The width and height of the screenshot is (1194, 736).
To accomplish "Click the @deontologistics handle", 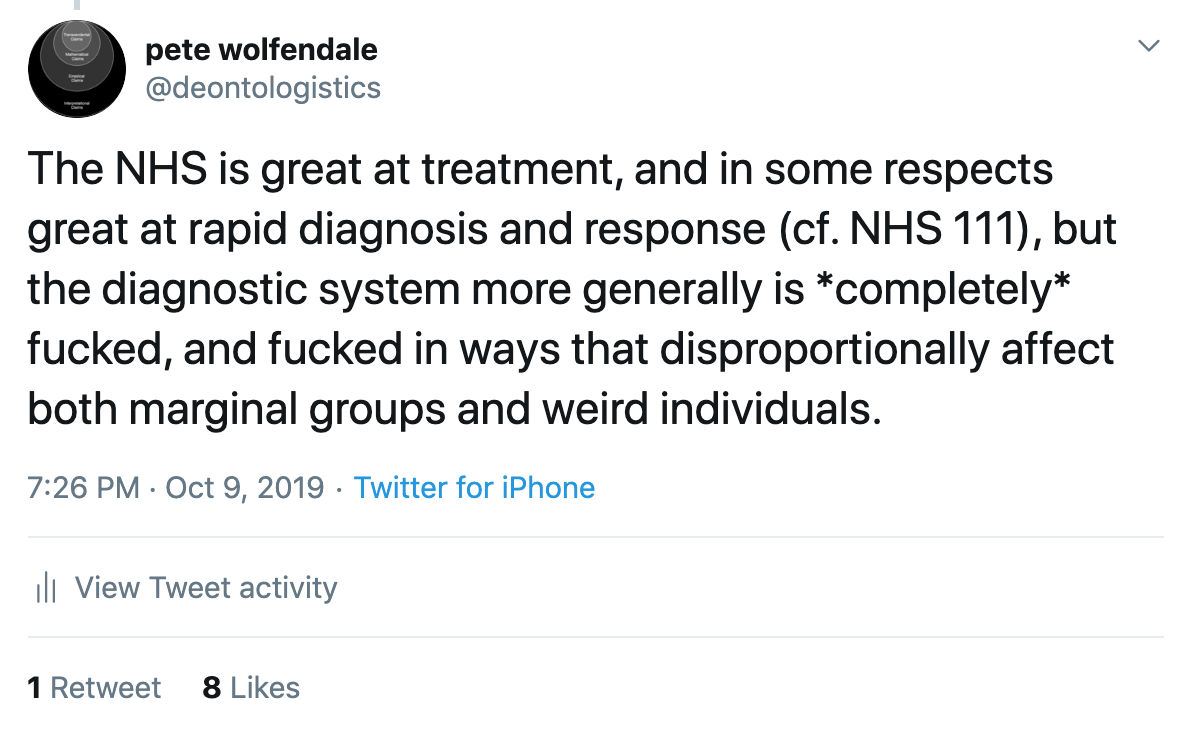I will point(263,88).
